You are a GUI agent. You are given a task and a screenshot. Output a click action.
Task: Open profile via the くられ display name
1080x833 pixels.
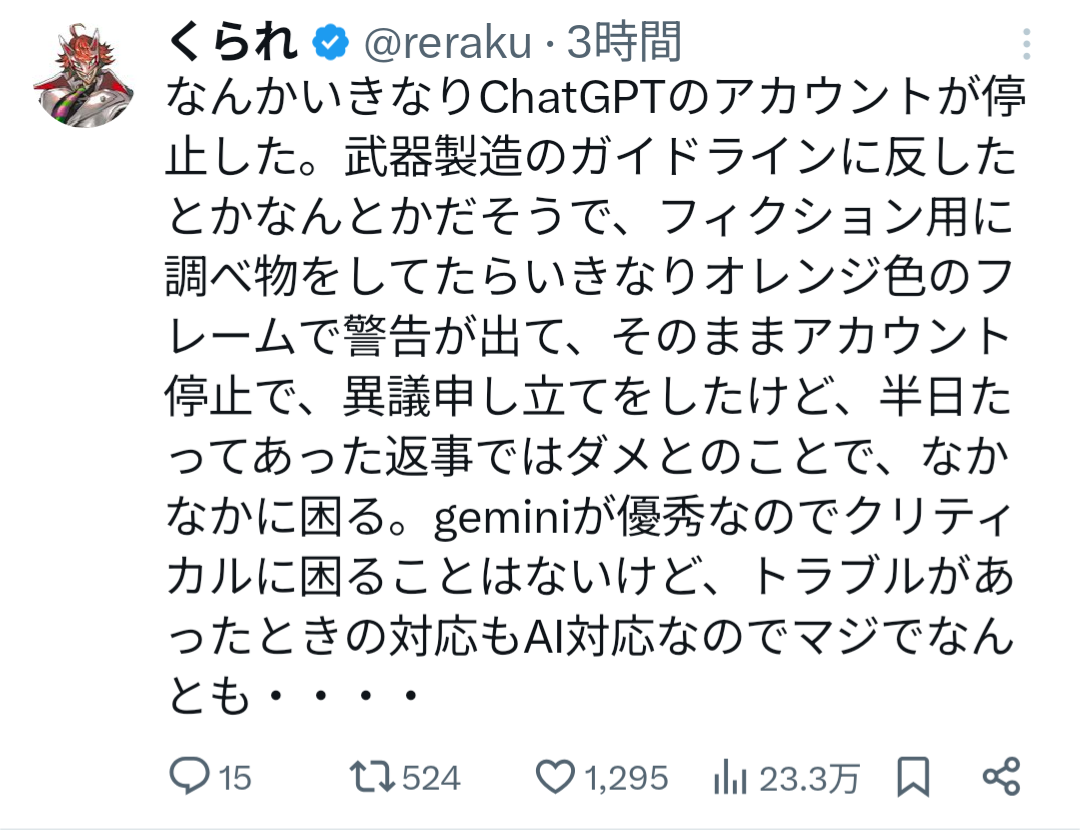click(x=233, y=43)
